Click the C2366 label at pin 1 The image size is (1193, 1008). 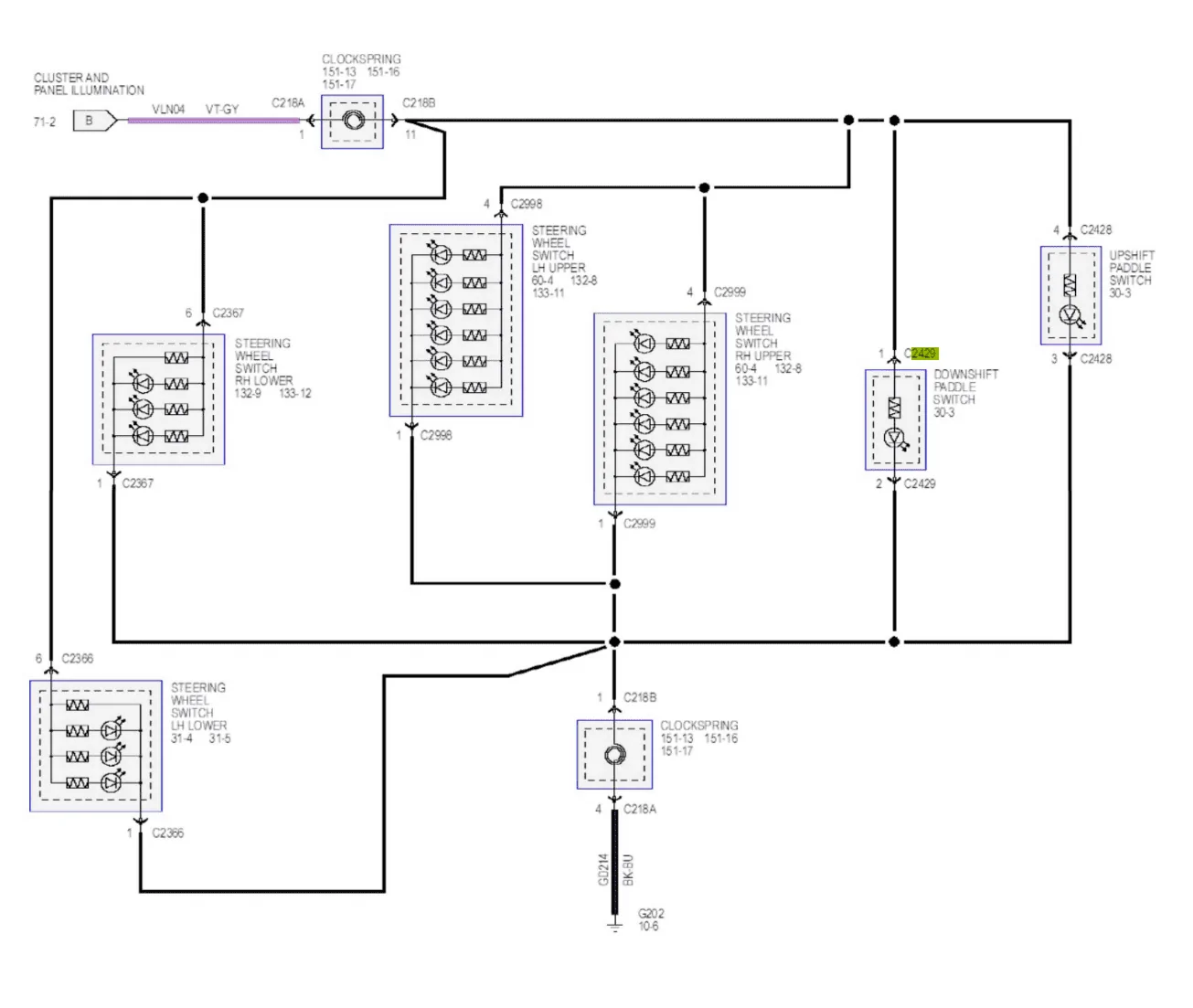(x=168, y=833)
